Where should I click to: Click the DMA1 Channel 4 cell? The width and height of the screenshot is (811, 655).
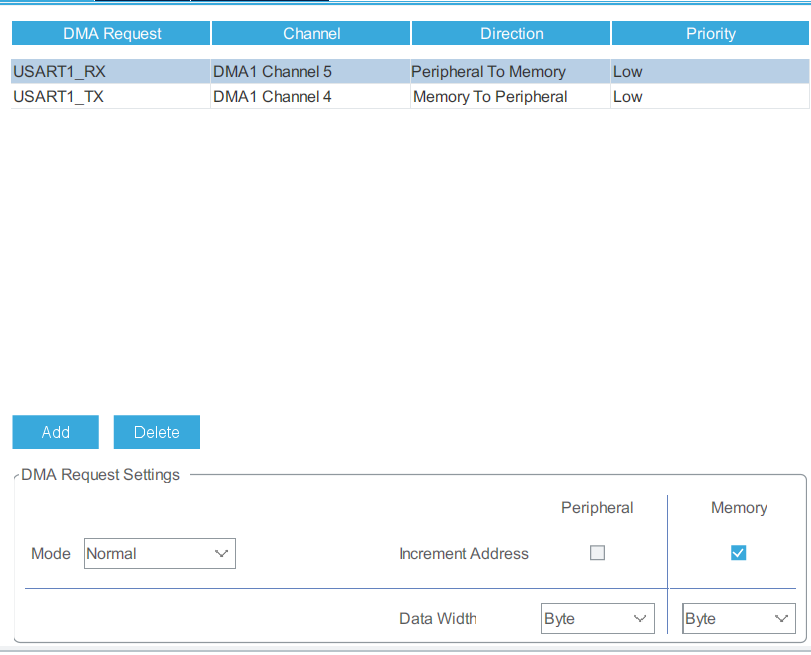pos(272,97)
